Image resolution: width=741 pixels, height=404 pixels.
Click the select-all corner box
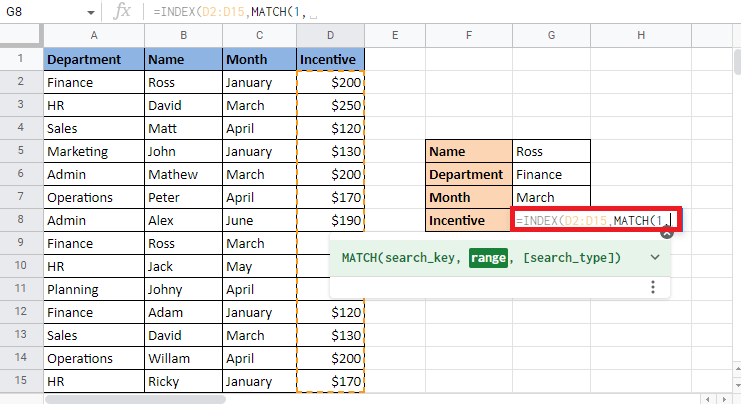coord(20,36)
